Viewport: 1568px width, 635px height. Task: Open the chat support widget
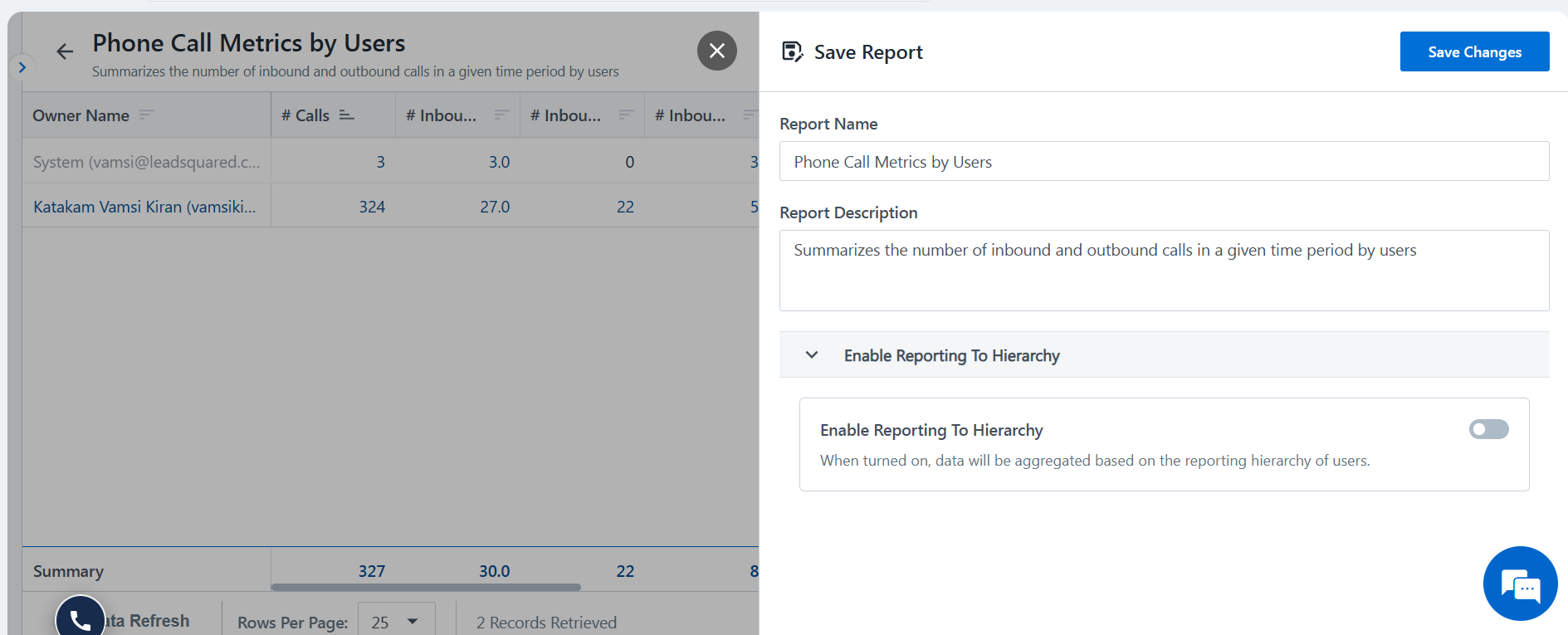[1520, 584]
